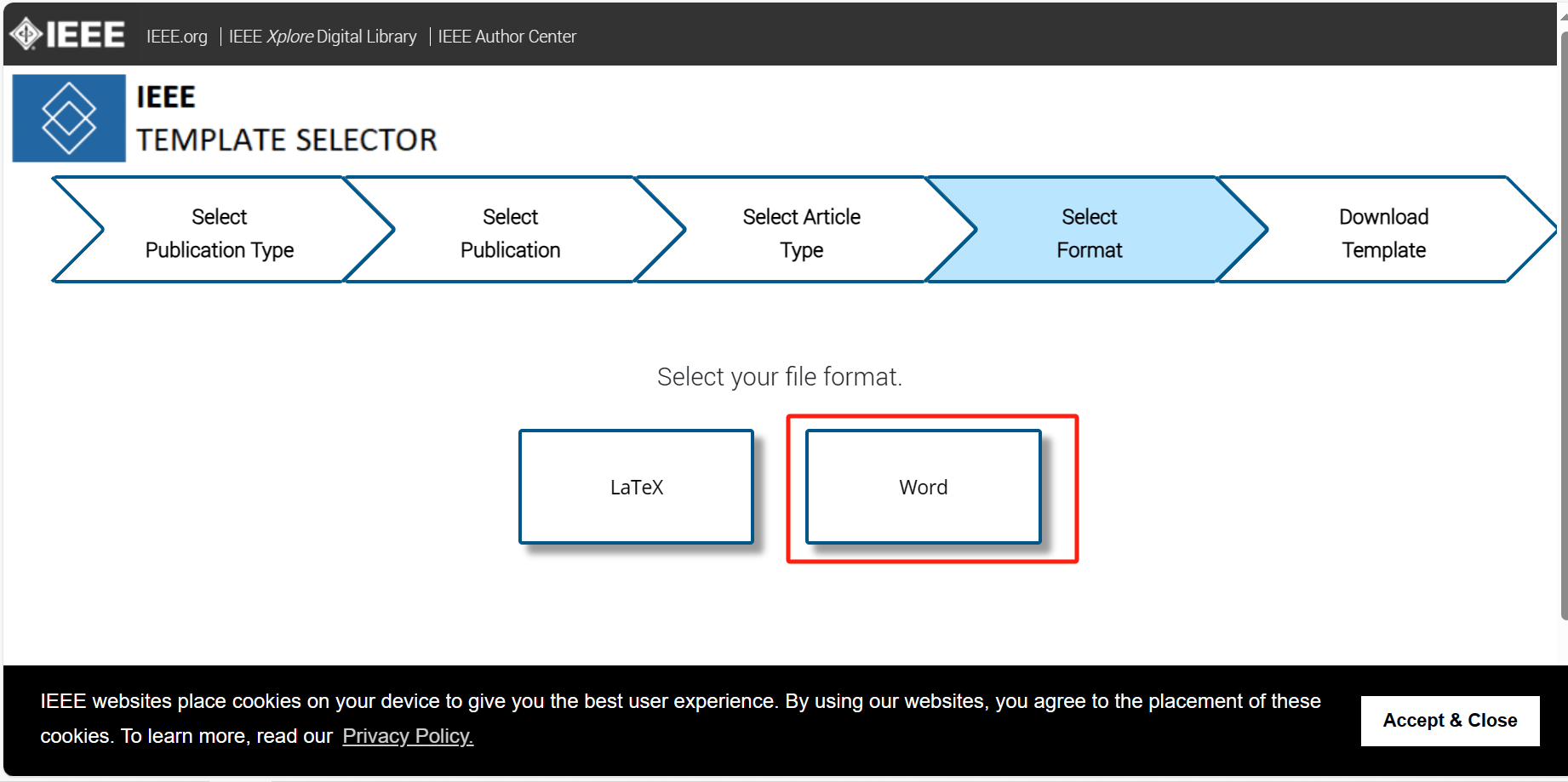Click the TEMPLATE SELECTOR heading

[x=287, y=140]
